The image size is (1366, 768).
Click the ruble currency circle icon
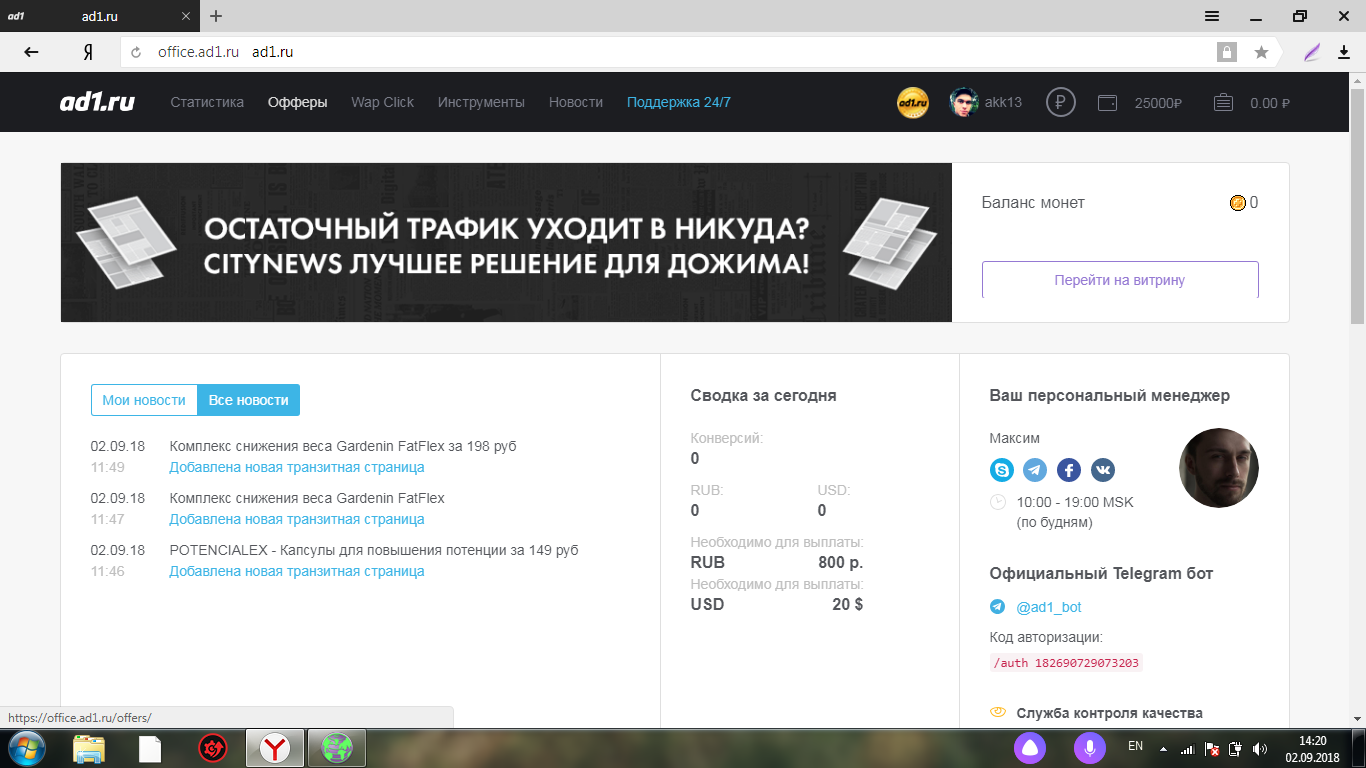tap(1061, 102)
